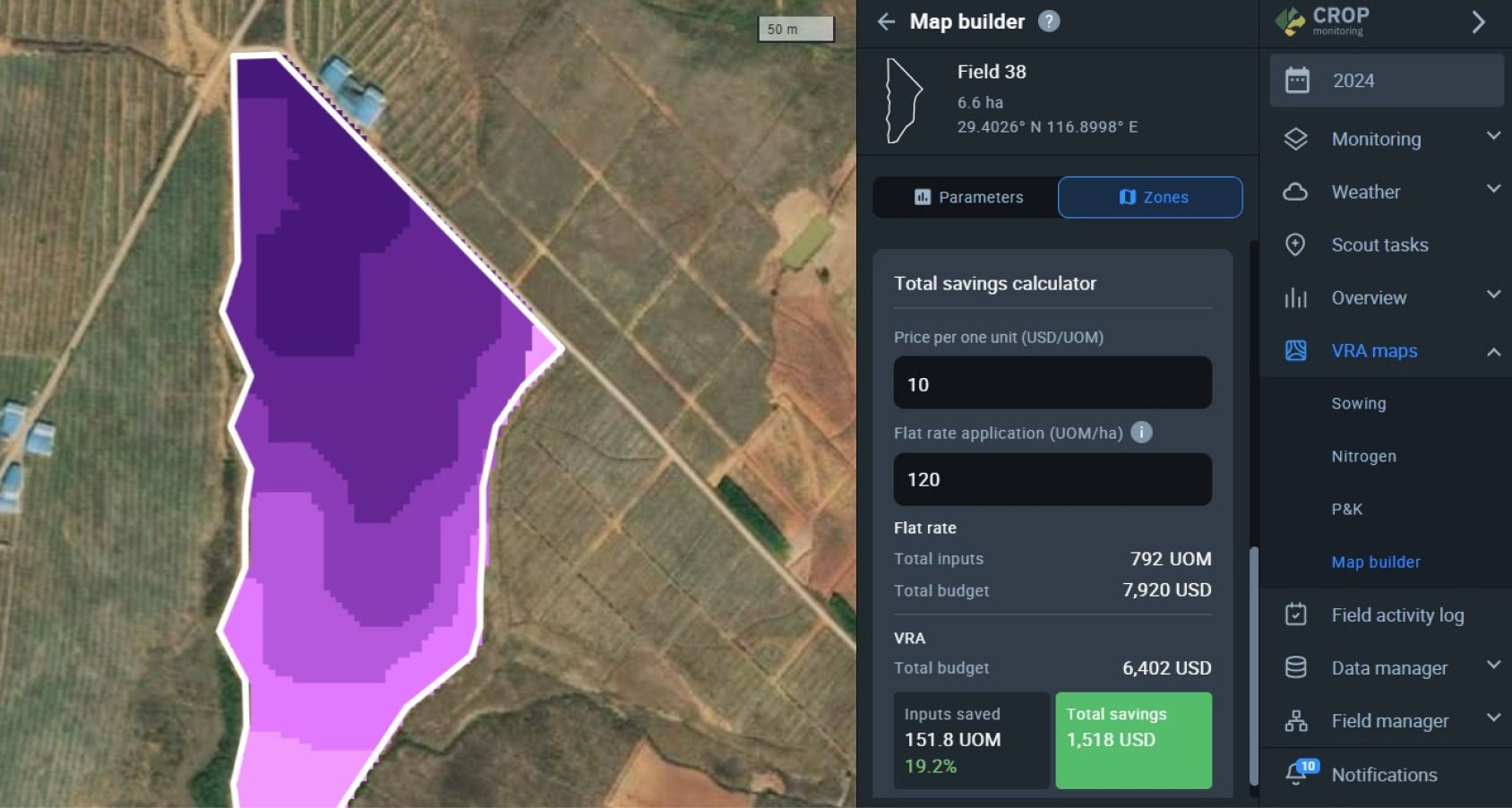The image size is (1512, 808).
Task: Select the Map builder submenu item
Action: click(1375, 562)
